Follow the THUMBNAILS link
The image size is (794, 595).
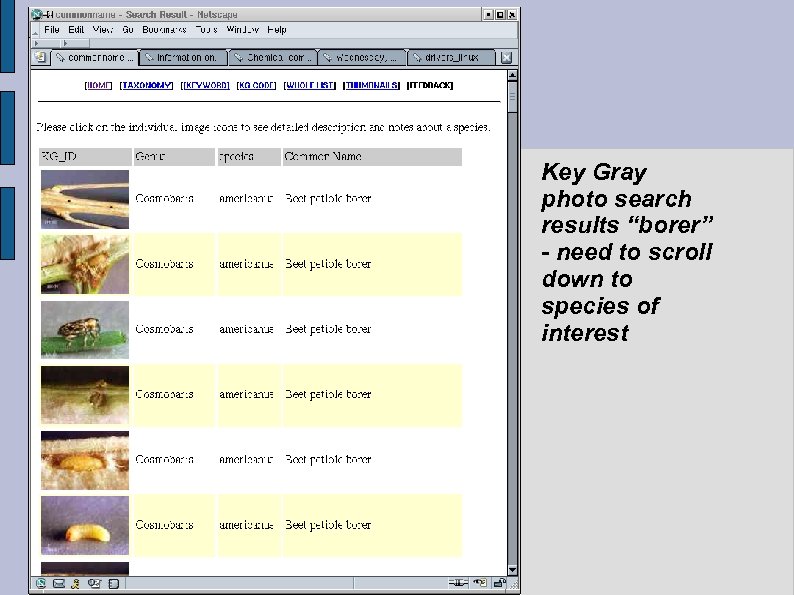click(x=371, y=86)
